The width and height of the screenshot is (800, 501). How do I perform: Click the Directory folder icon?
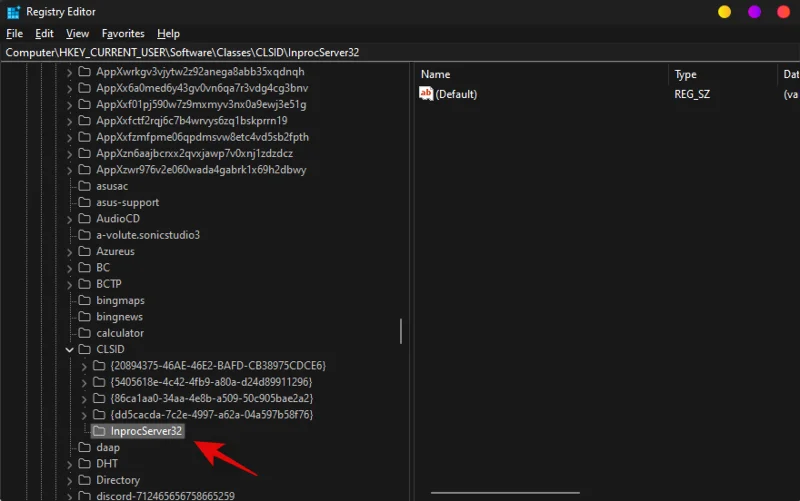pos(84,480)
